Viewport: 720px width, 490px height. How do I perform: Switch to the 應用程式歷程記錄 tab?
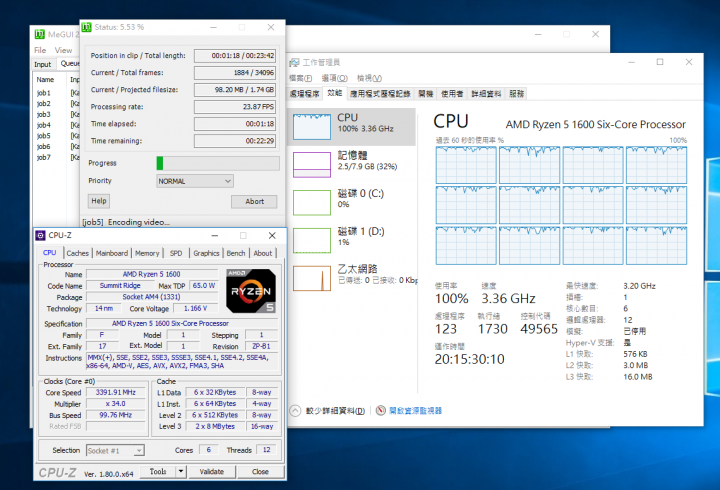pyautogui.click(x=380, y=94)
